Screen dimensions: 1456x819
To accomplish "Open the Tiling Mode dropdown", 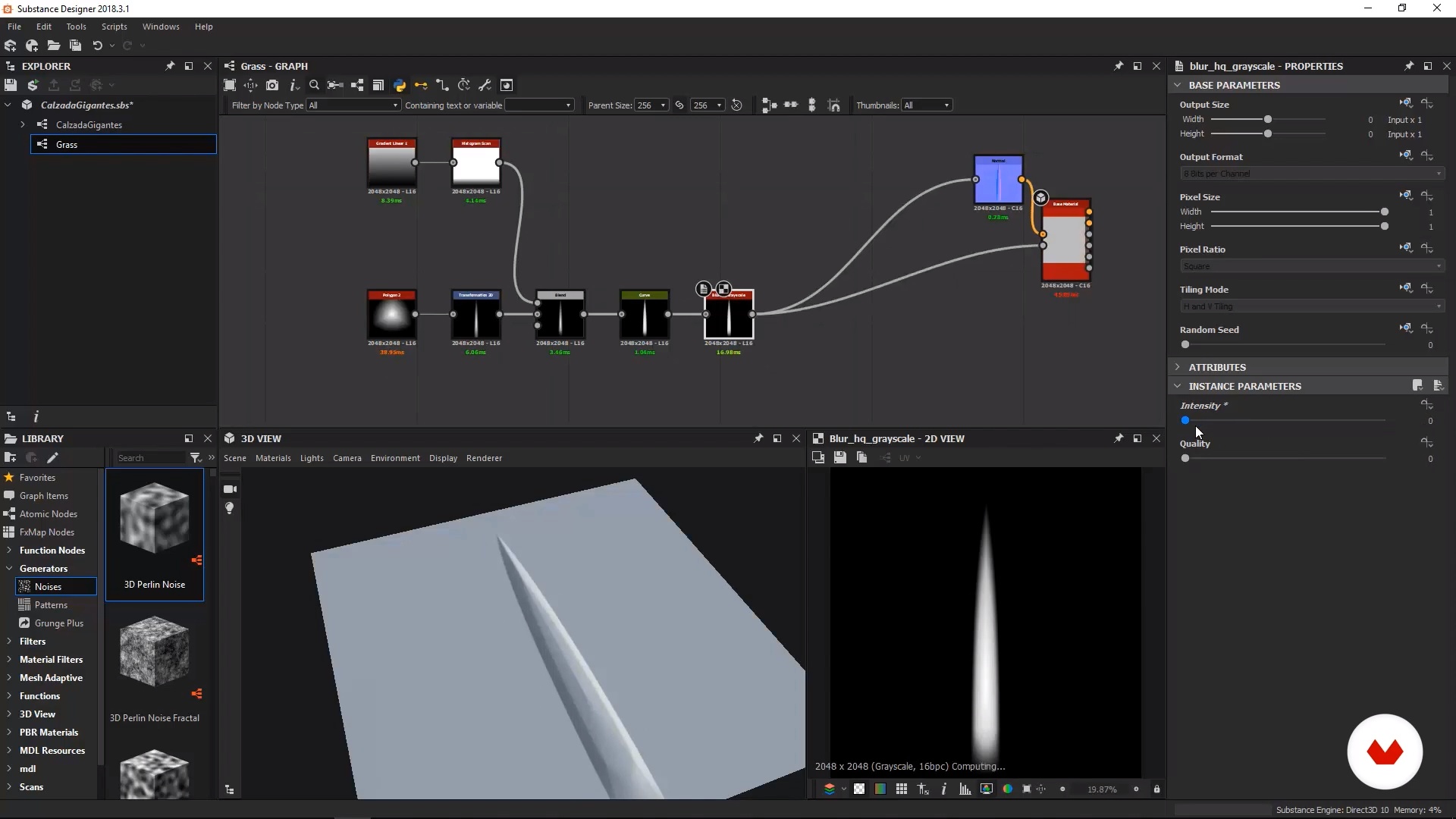I will coord(1312,306).
